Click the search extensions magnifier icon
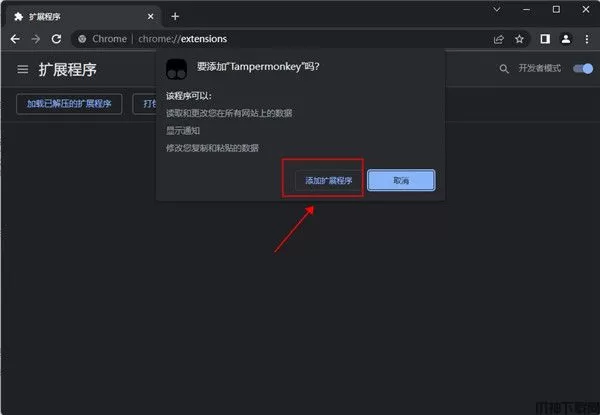This screenshot has height=415, width=600. pyautogui.click(x=504, y=69)
